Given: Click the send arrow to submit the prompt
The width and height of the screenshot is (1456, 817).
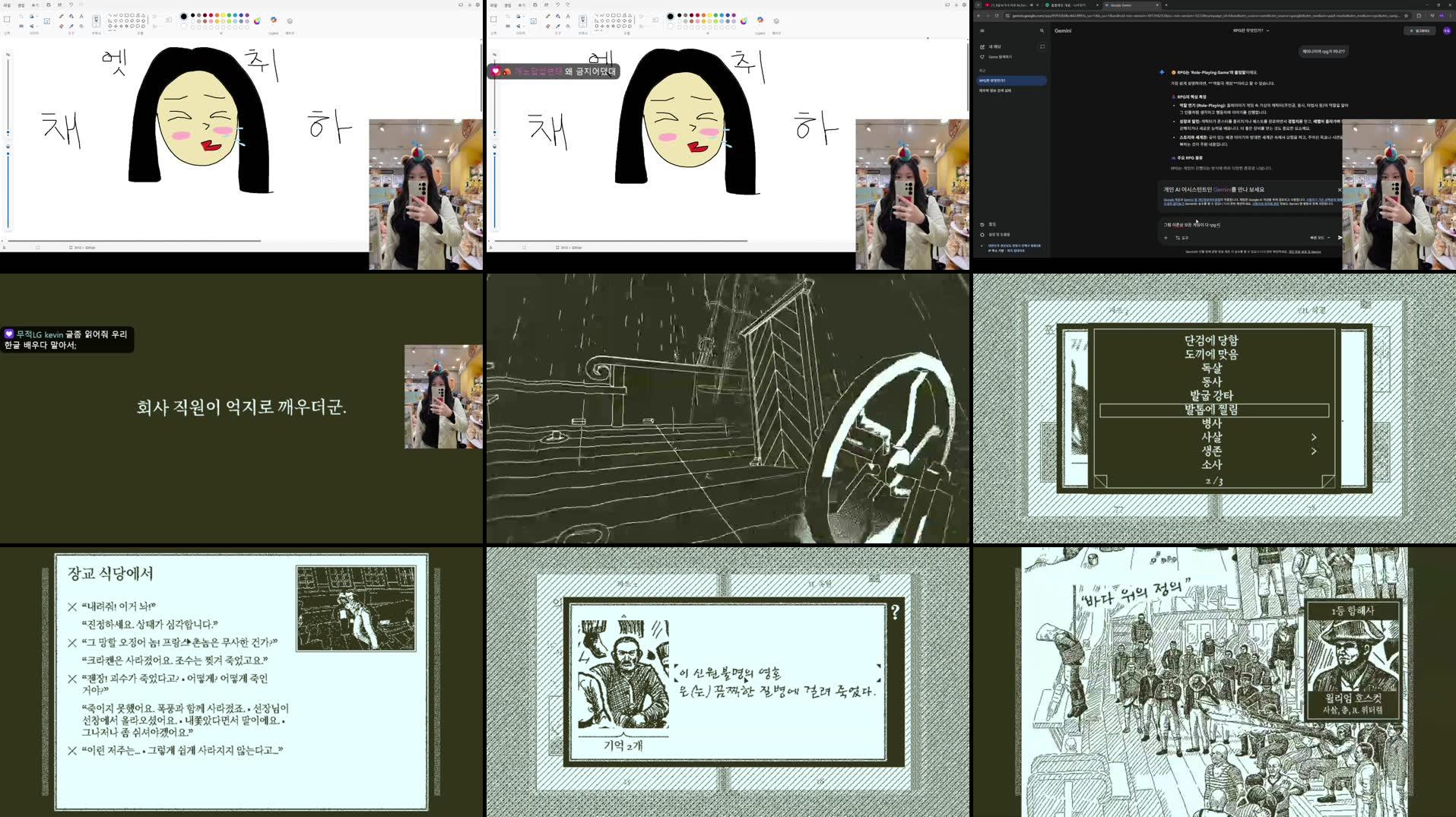Looking at the screenshot, I should (1340, 237).
